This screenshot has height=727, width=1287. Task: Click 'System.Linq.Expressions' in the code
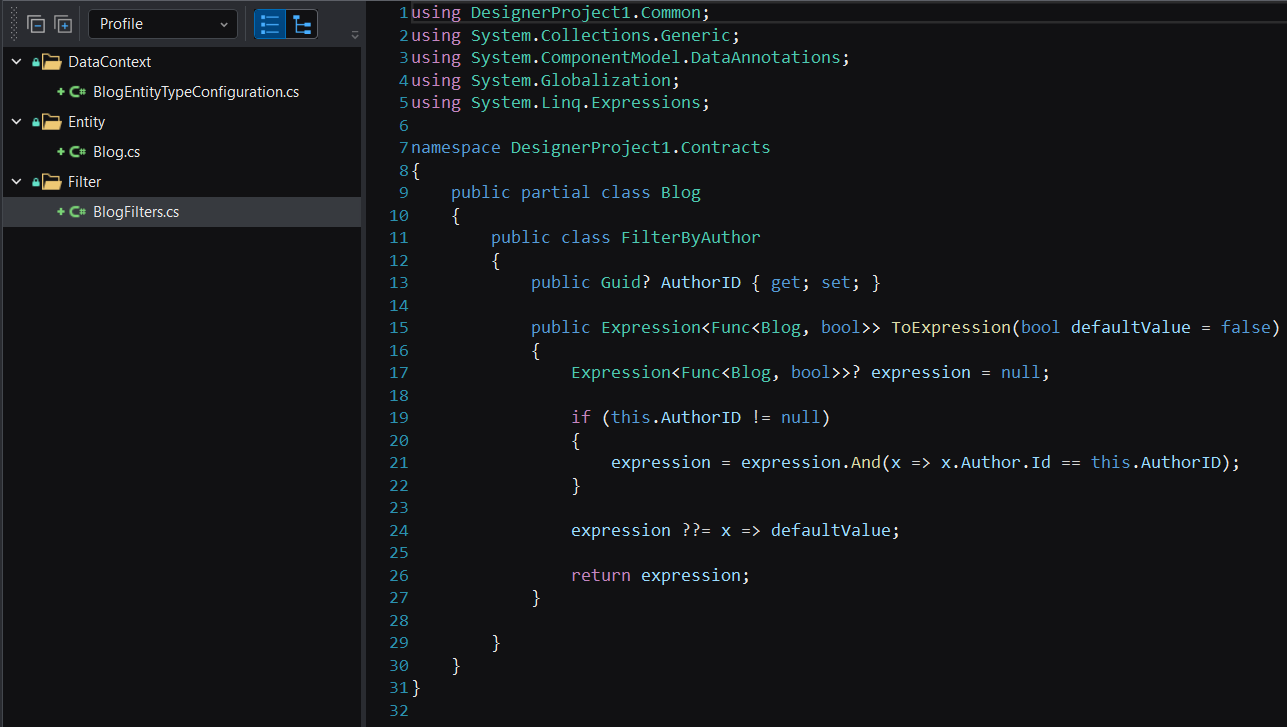click(586, 103)
